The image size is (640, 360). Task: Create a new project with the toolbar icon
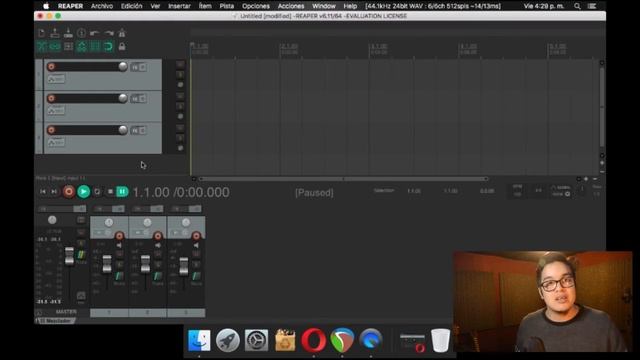(42, 33)
